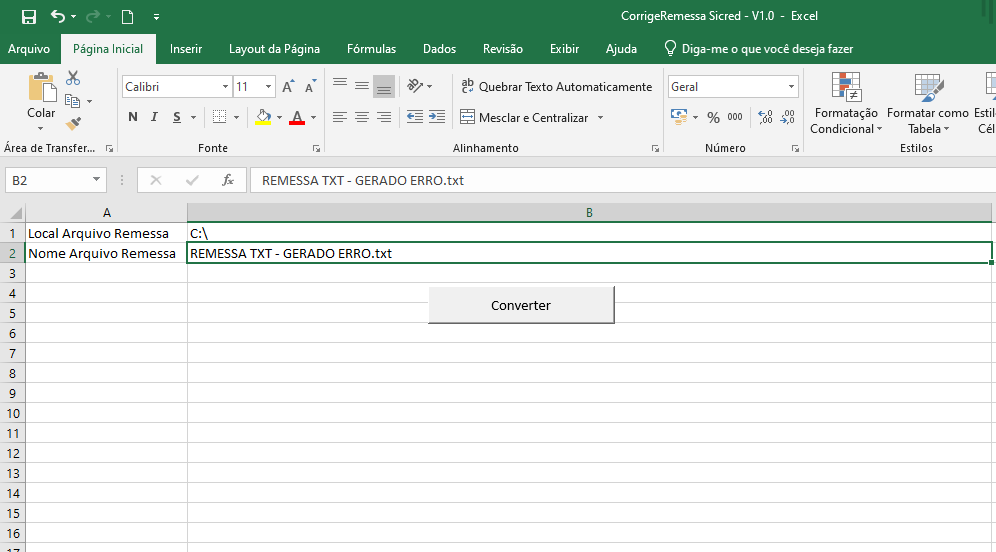Click the Cut scissors icon
The height and width of the screenshot is (552, 996).
click(x=73, y=78)
